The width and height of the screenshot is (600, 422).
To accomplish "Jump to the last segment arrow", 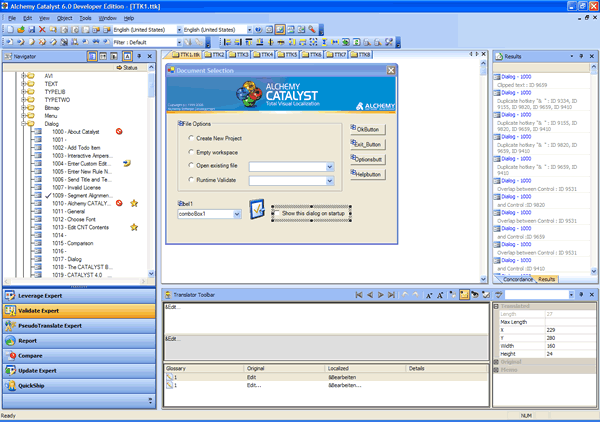I will pos(391,295).
